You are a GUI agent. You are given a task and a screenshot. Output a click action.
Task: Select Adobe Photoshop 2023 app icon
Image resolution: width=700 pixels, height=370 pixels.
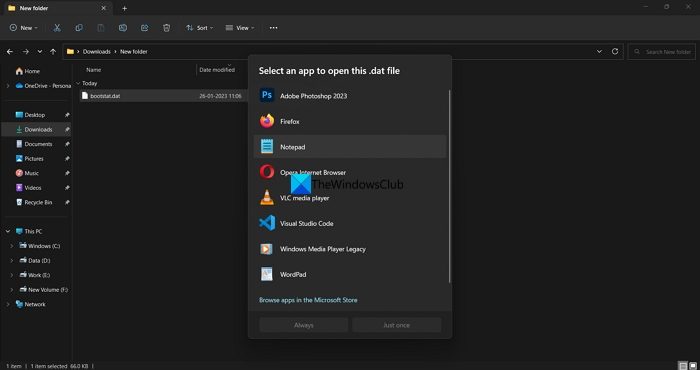267,96
